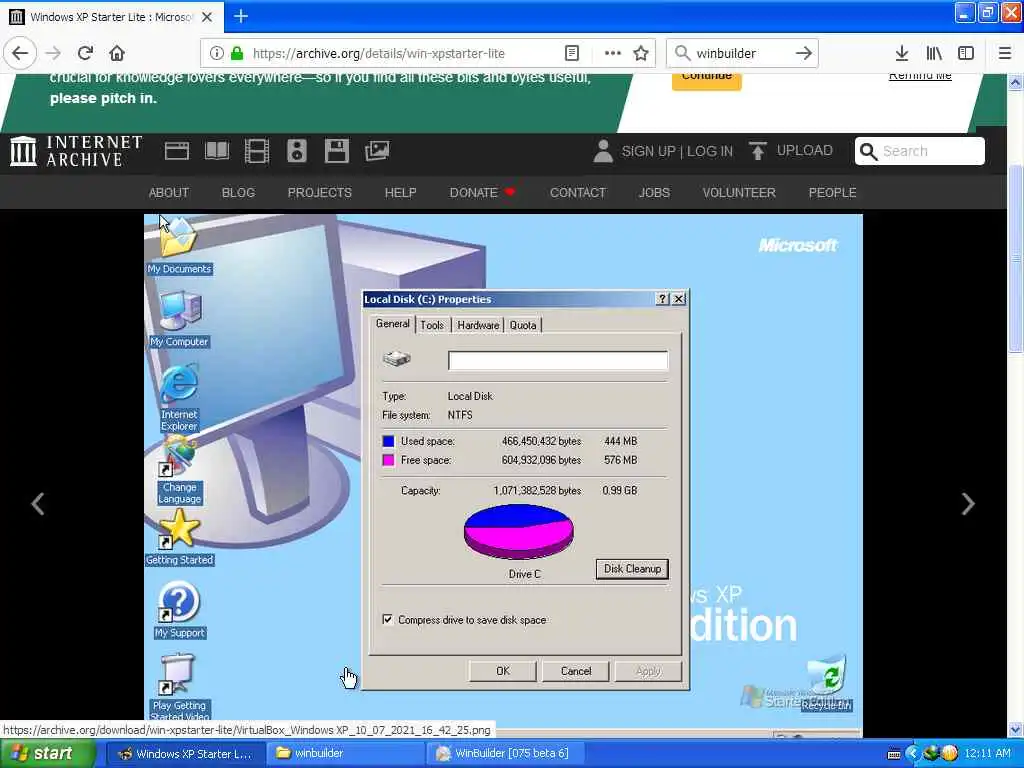
Task: Open the downloads arrow icon
Action: (901, 53)
